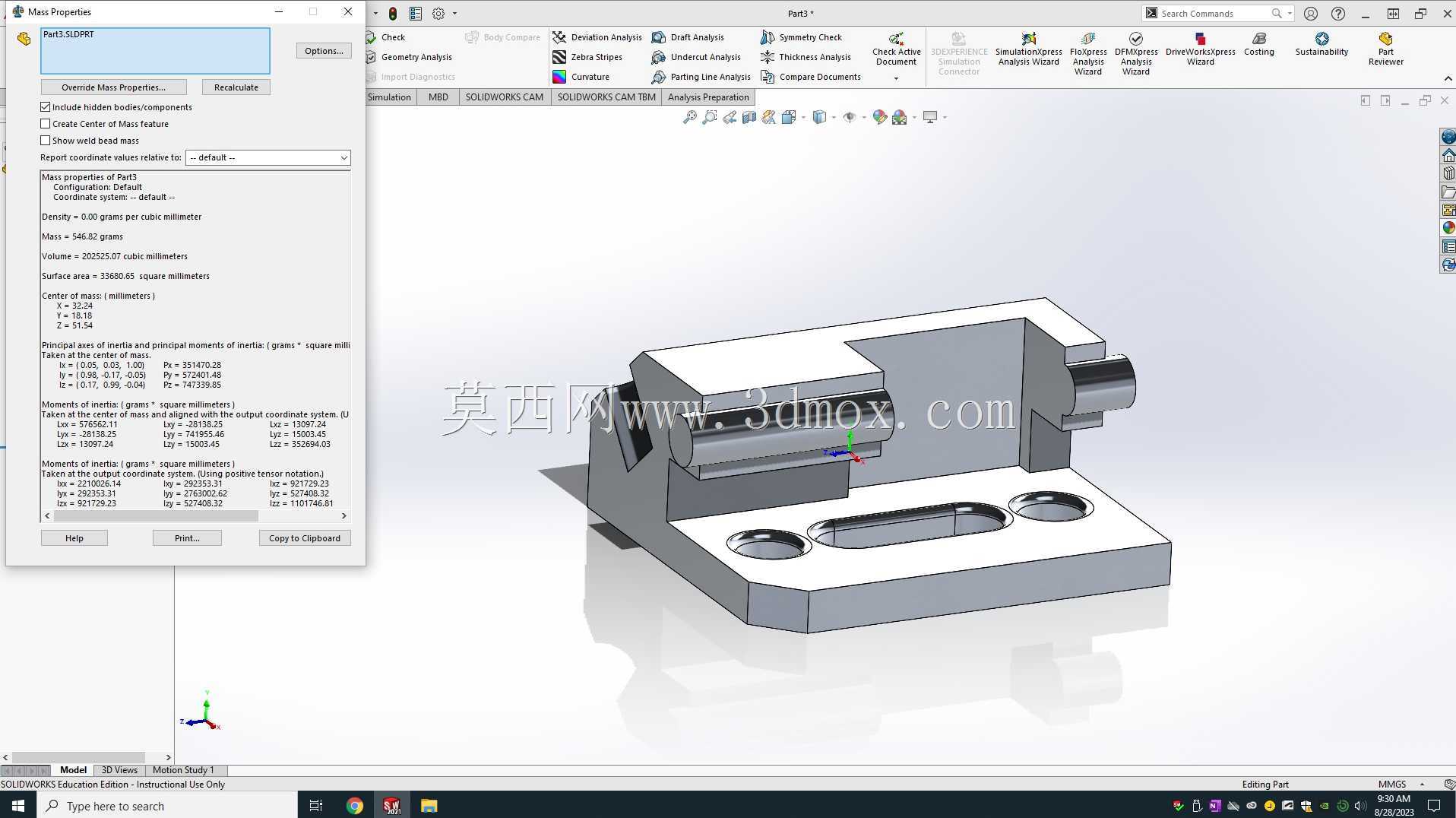Open Options gear icon in title bar

pos(438,14)
